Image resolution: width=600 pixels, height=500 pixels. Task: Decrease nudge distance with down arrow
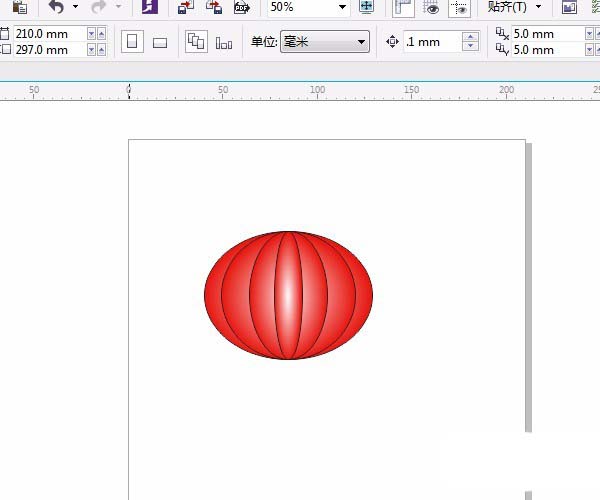click(470, 46)
